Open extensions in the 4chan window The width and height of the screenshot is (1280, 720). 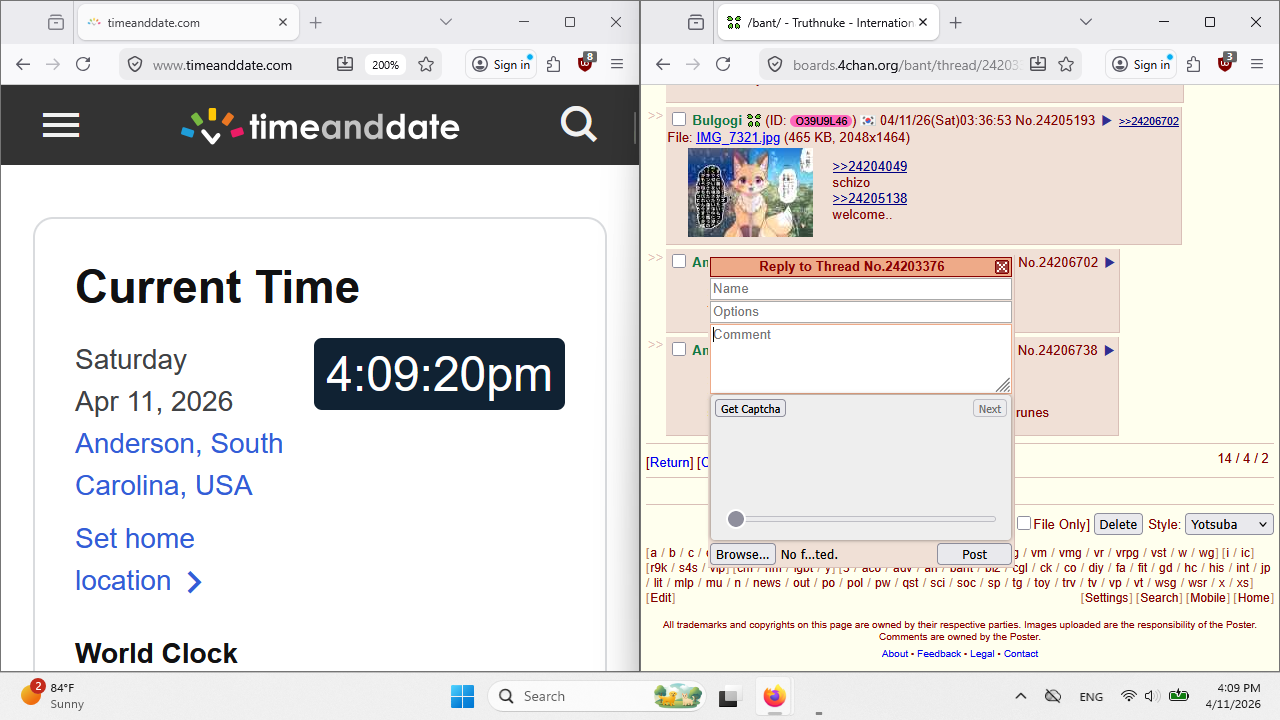pyautogui.click(x=1193, y=64)
